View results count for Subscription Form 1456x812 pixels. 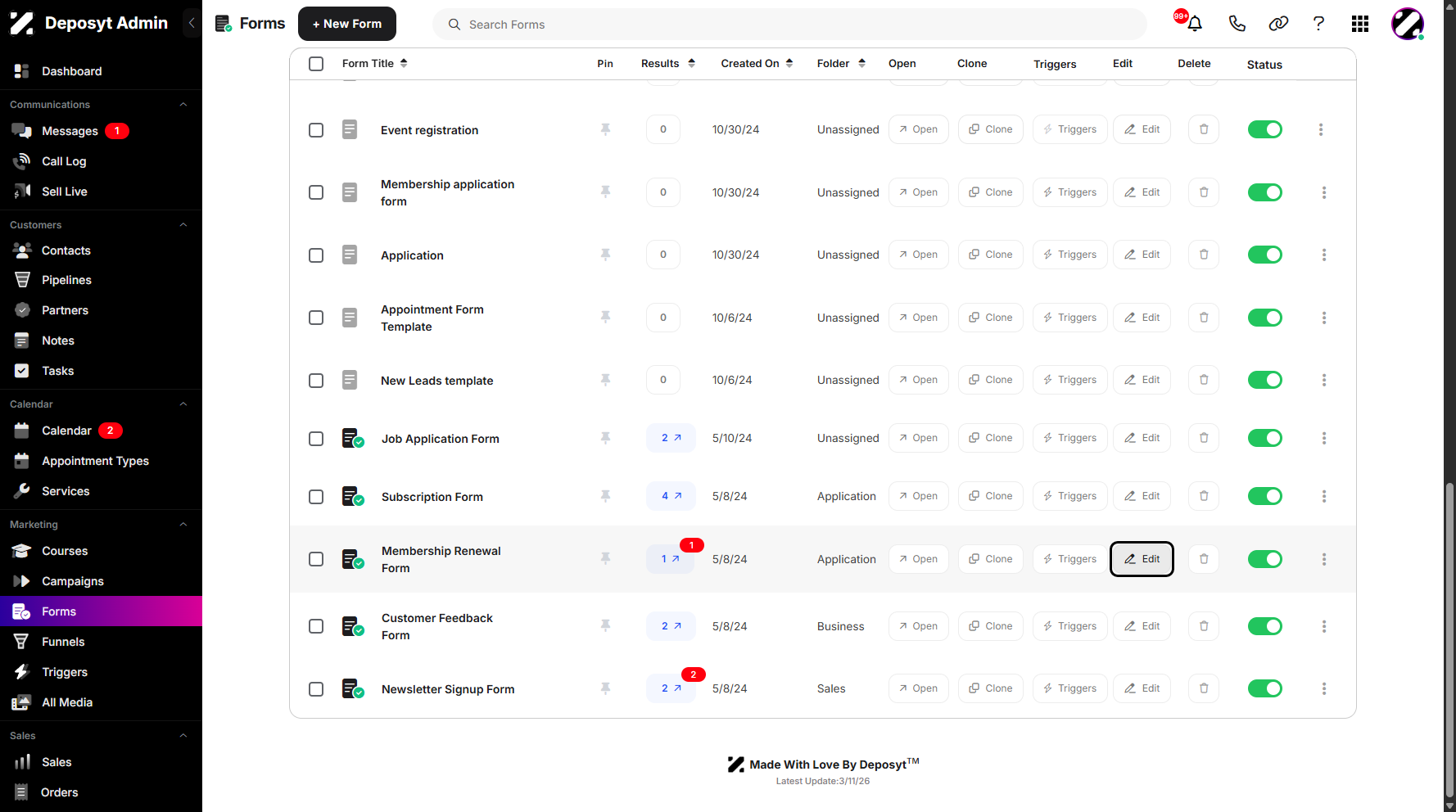[671, 496]
